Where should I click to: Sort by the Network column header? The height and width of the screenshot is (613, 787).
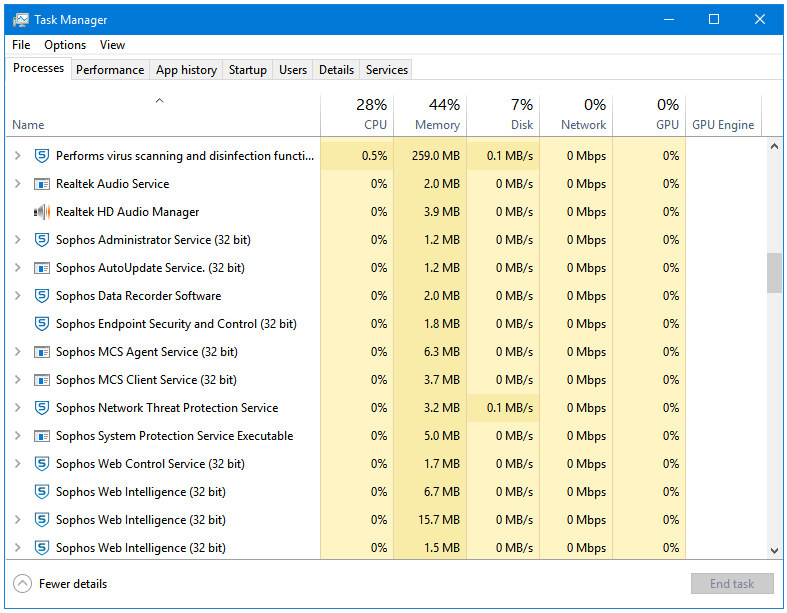pyautogui.click(x=576, y=115)
